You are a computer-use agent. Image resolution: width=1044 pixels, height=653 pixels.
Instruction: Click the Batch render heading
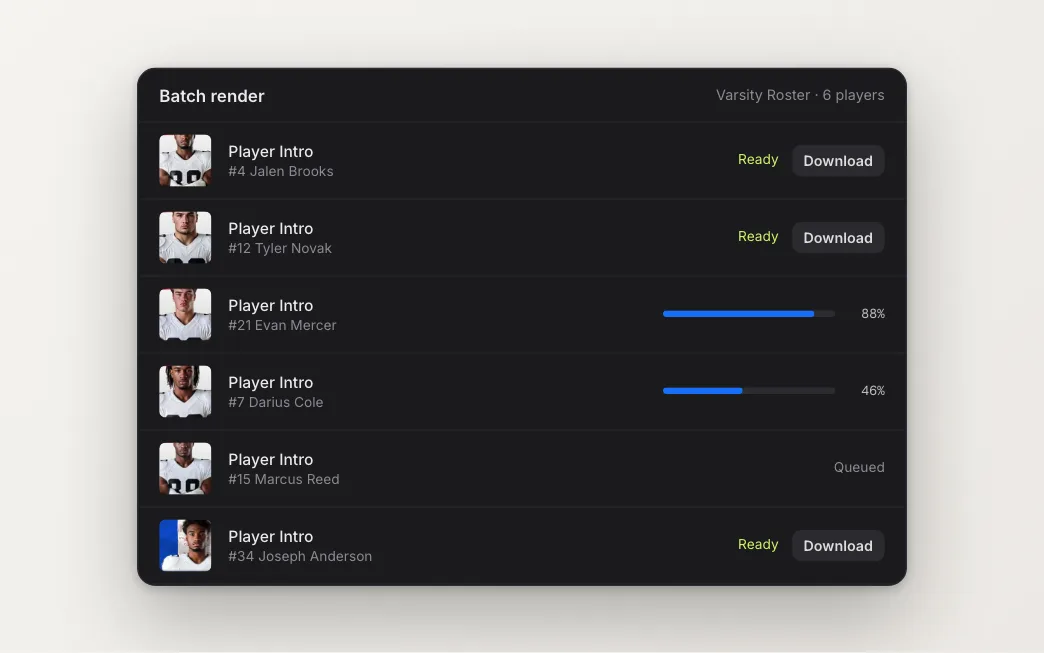click(x=212, y=96)
